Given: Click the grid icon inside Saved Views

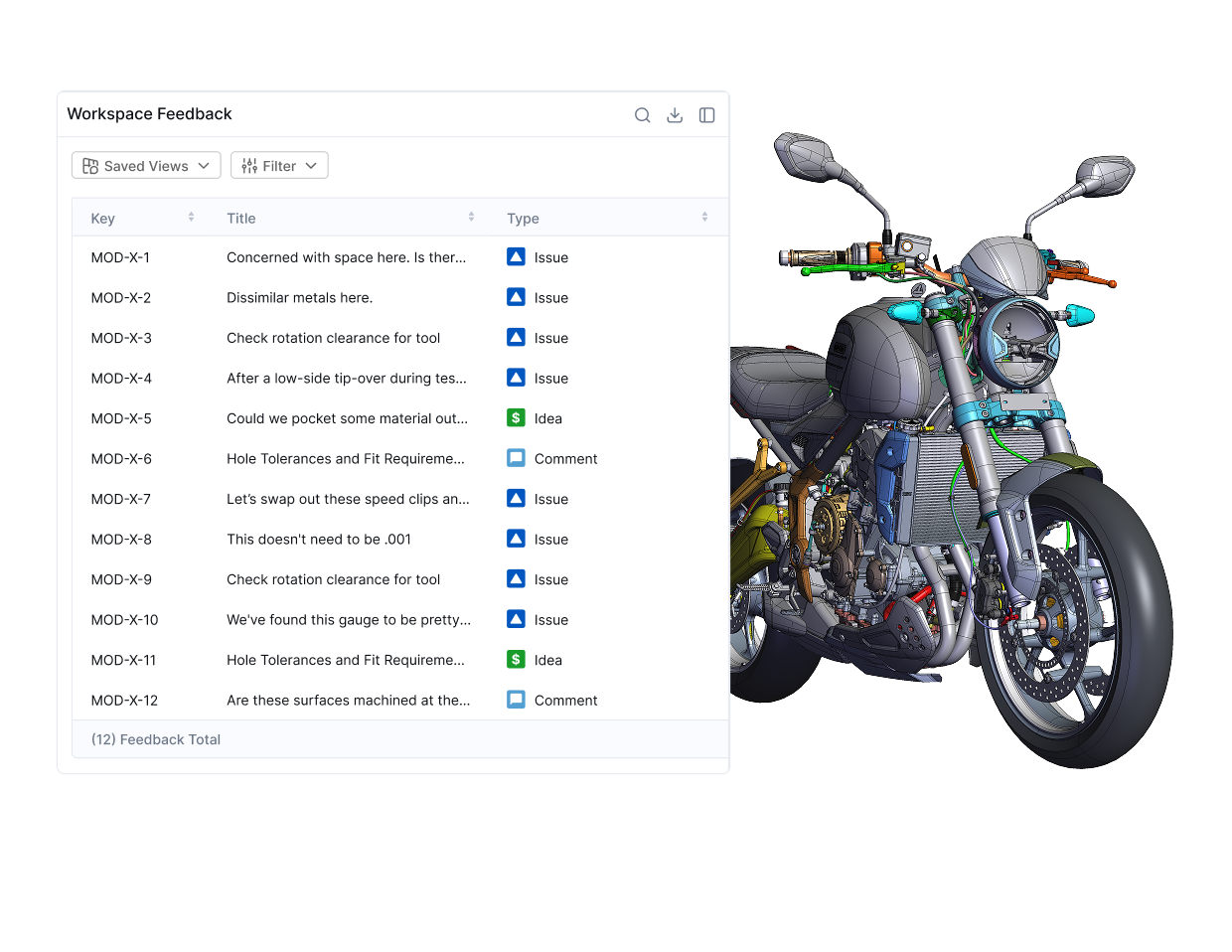Looking at the screenshot, I should [90, 165].
